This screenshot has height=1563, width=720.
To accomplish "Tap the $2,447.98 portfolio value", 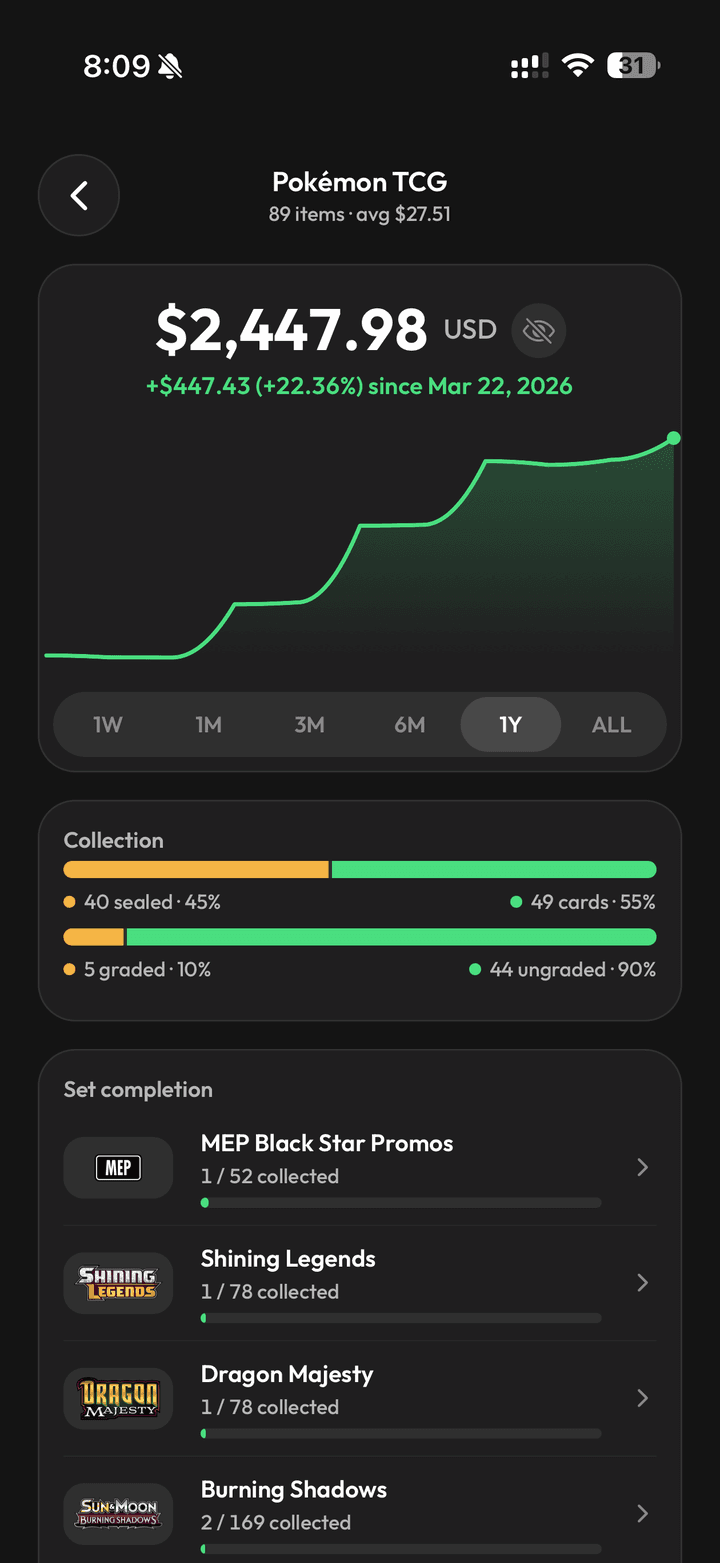I will pyautogui.click(x=291, y=331).
